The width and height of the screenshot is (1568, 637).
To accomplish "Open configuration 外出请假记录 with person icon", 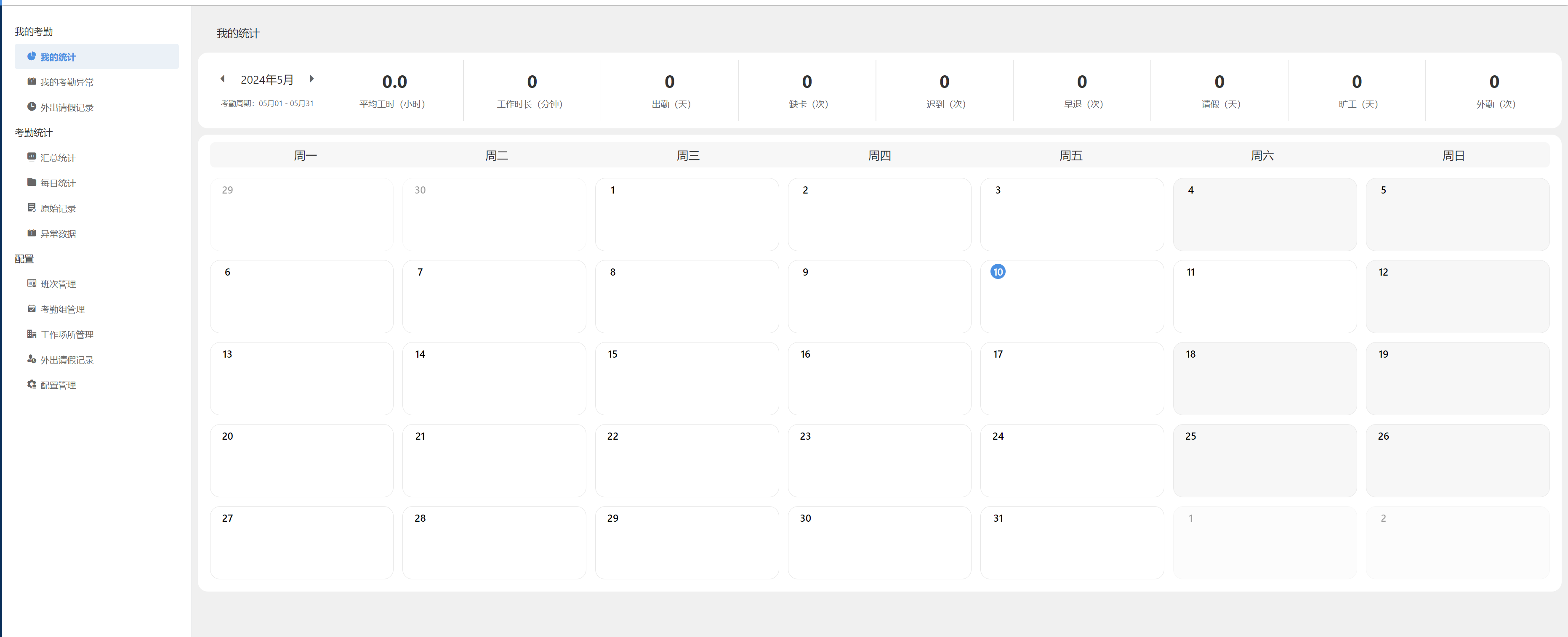I will pos(67,360).
